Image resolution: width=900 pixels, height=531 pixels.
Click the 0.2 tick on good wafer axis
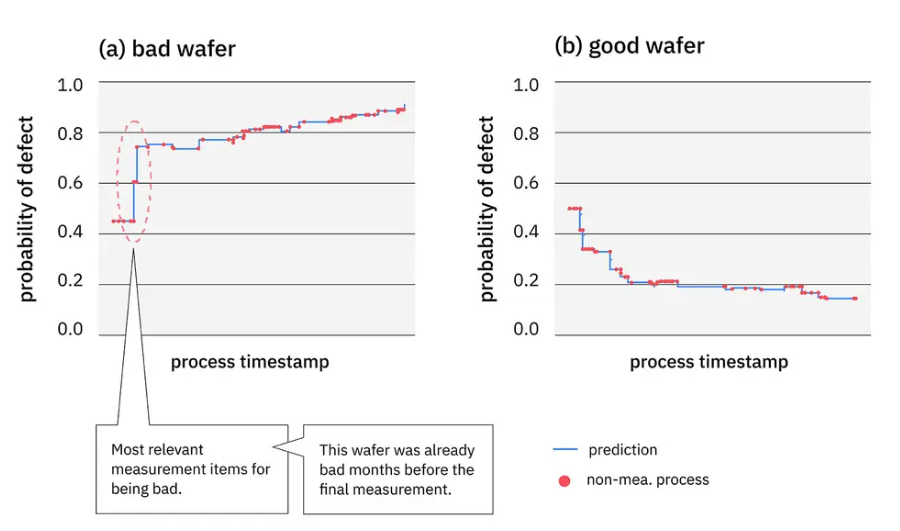[527, 283]
